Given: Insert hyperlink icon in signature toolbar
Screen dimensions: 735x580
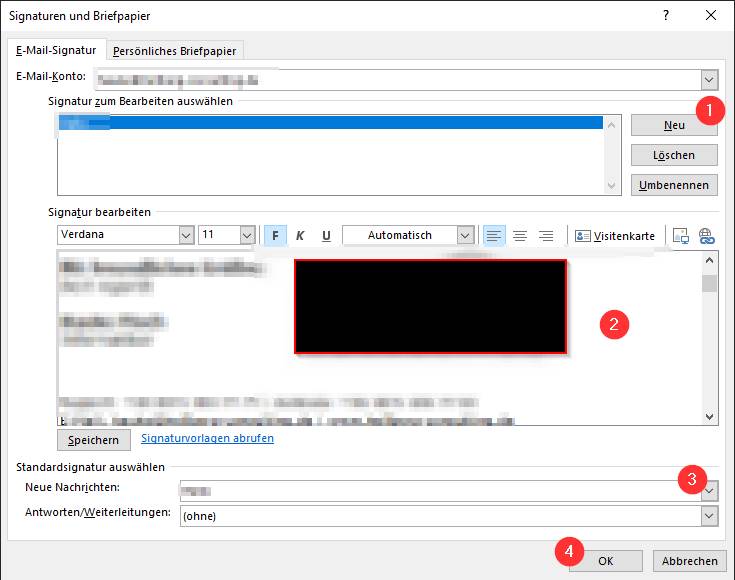Looking at the screenshot, I should [x=706, y=235].
